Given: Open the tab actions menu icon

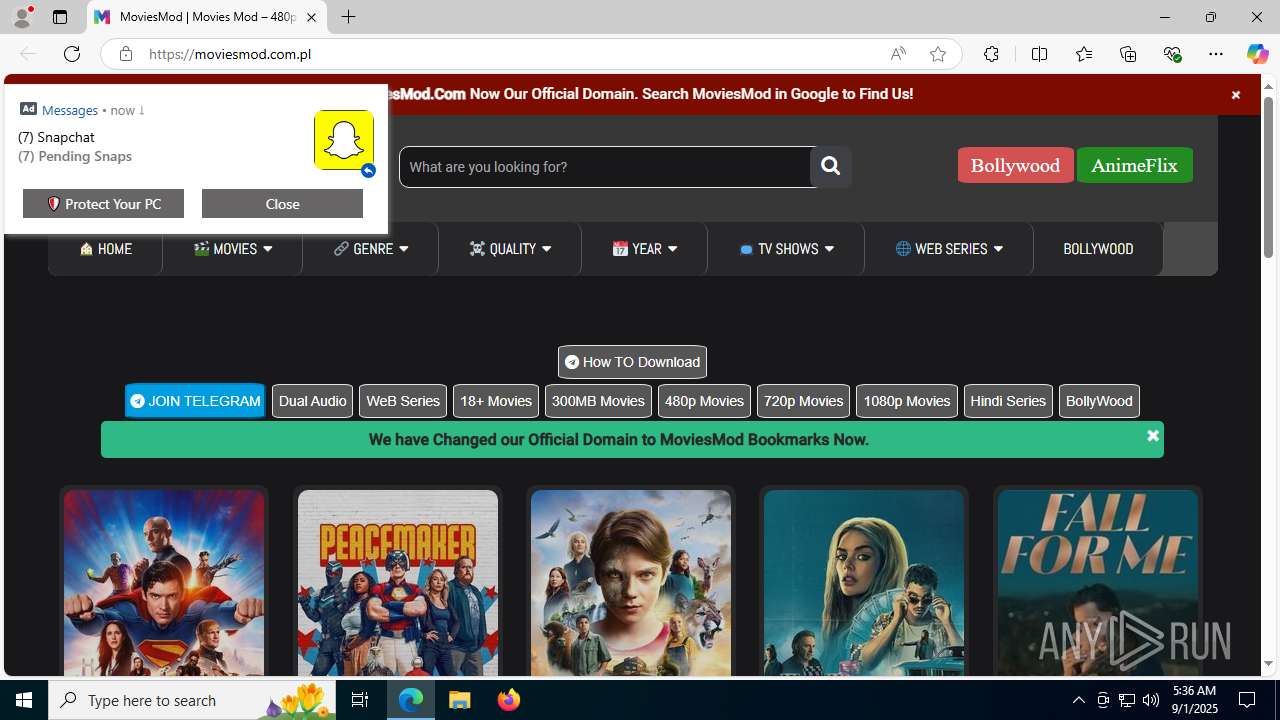Looking at the screenshot, I should (60, 17).
